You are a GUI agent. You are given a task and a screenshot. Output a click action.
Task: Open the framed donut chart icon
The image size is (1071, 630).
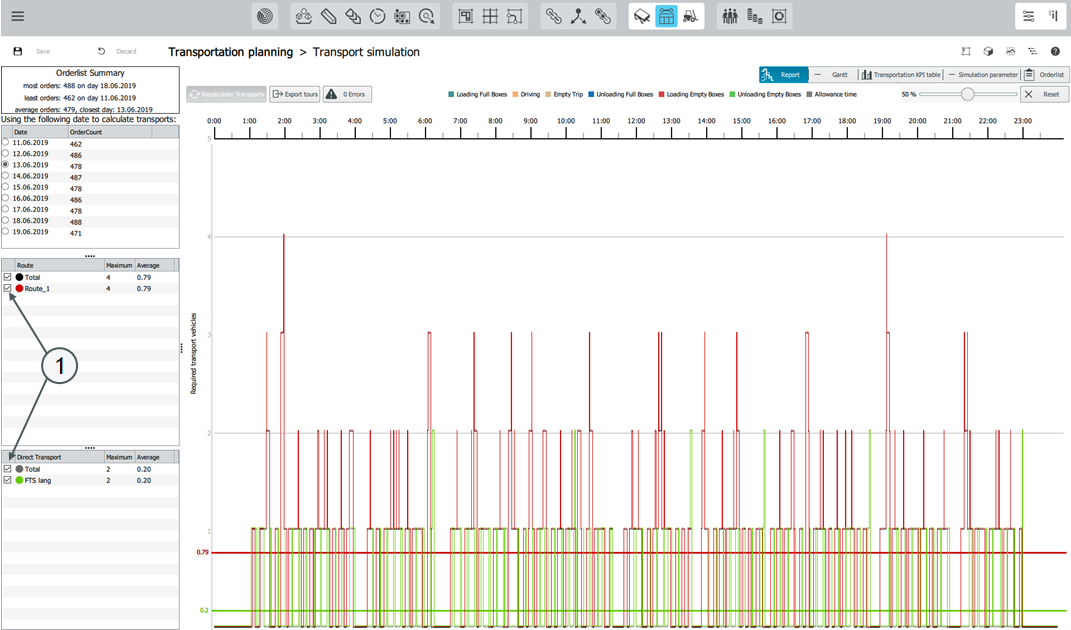point(779,16)
